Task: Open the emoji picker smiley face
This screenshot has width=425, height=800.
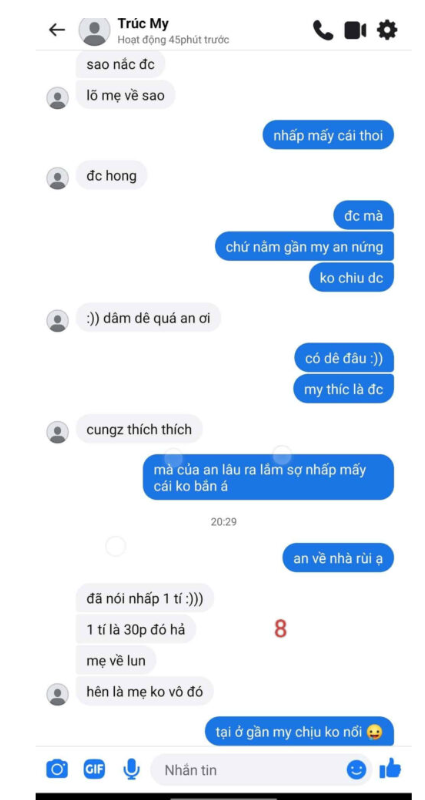Action: pyautogui.click(x=356, y=769)
